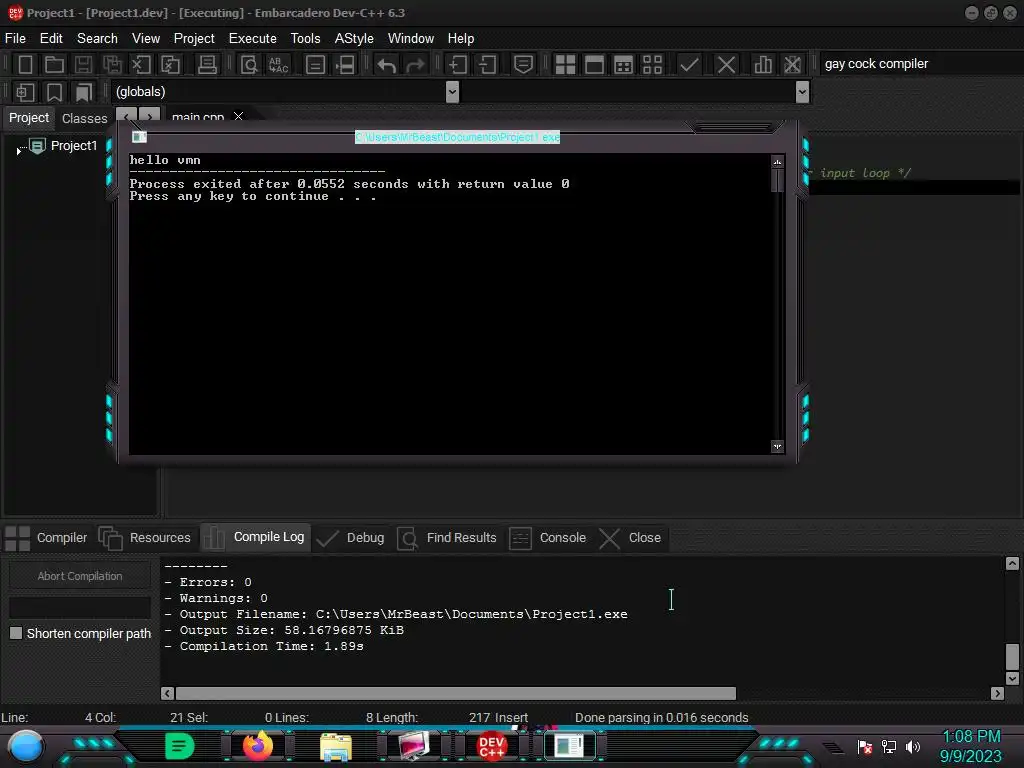Select Project1 in the project tree
The image size is (1024, 768).
[x=73, y=146]
